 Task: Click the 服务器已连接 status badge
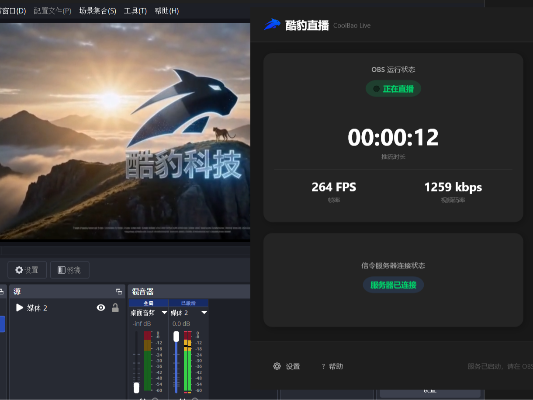click(393, 285)
